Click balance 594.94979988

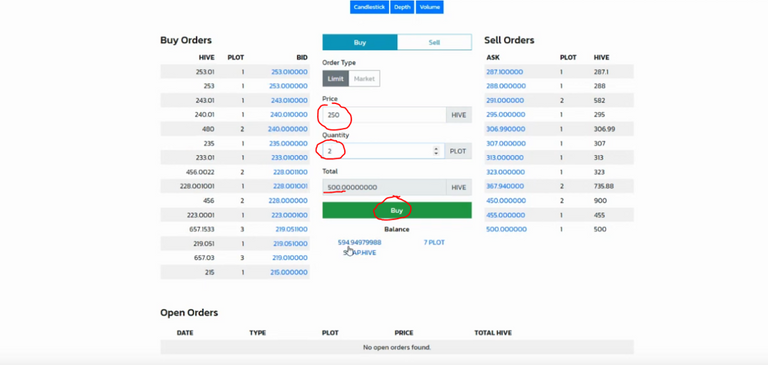[360, 243]
